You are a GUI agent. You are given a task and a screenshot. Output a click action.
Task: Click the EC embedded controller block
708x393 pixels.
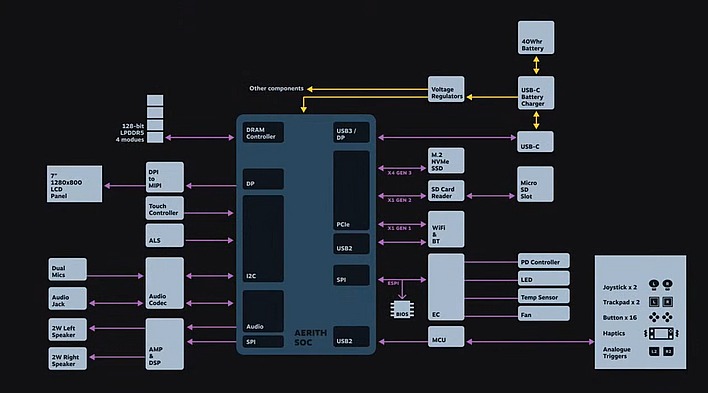(x=446, y=287)
